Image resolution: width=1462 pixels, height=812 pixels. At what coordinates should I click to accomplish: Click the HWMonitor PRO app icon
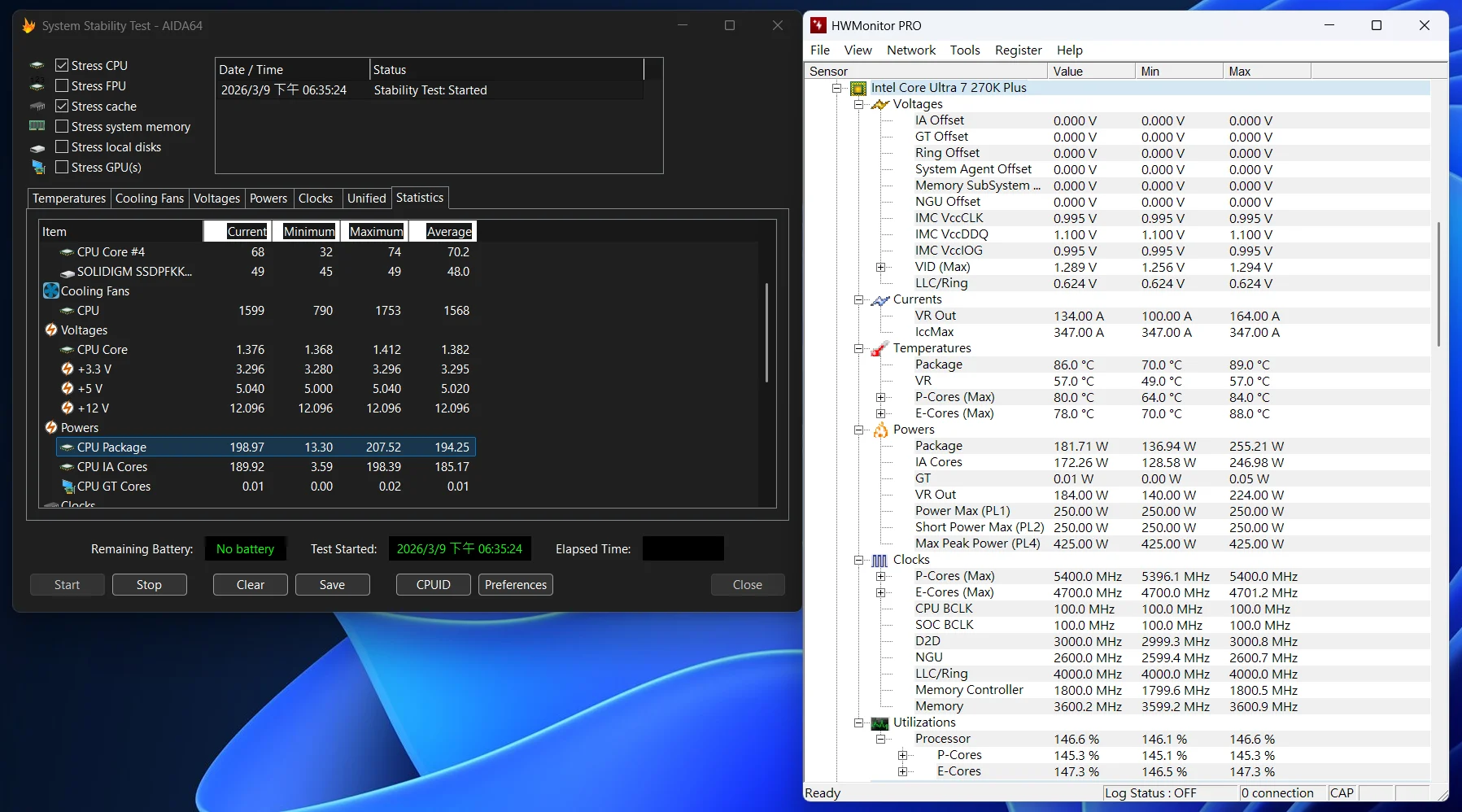(x=818, y=26)
